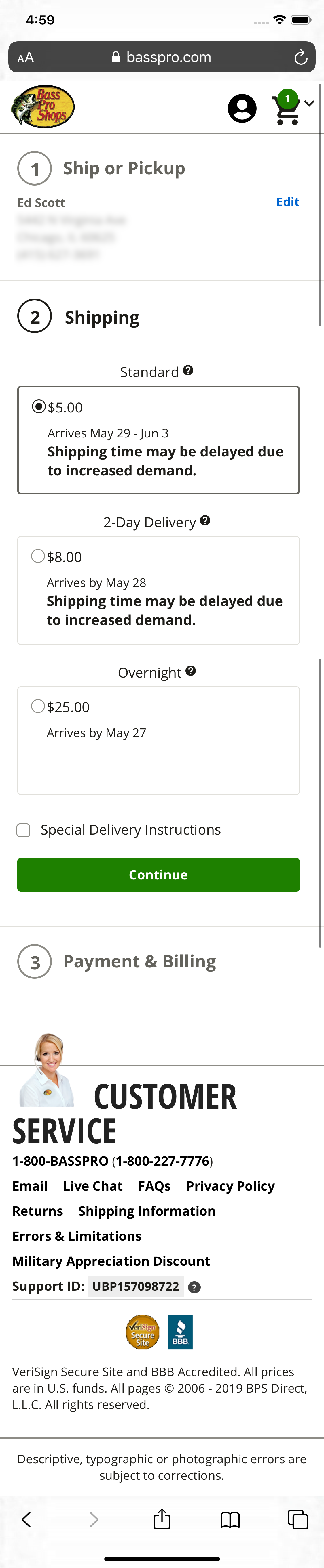Viewport: 324px width, 1568px height.
Task: Select the $8.00 2-Day Delivery option
Action: click(x=38, y=556)
